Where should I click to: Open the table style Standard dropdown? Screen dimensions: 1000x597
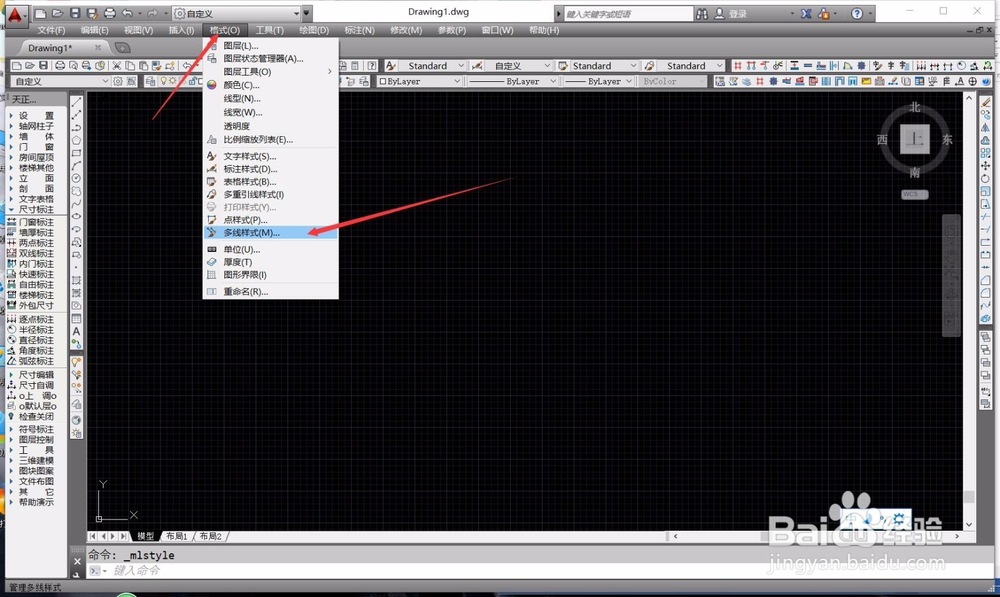[x=604, y=66]
